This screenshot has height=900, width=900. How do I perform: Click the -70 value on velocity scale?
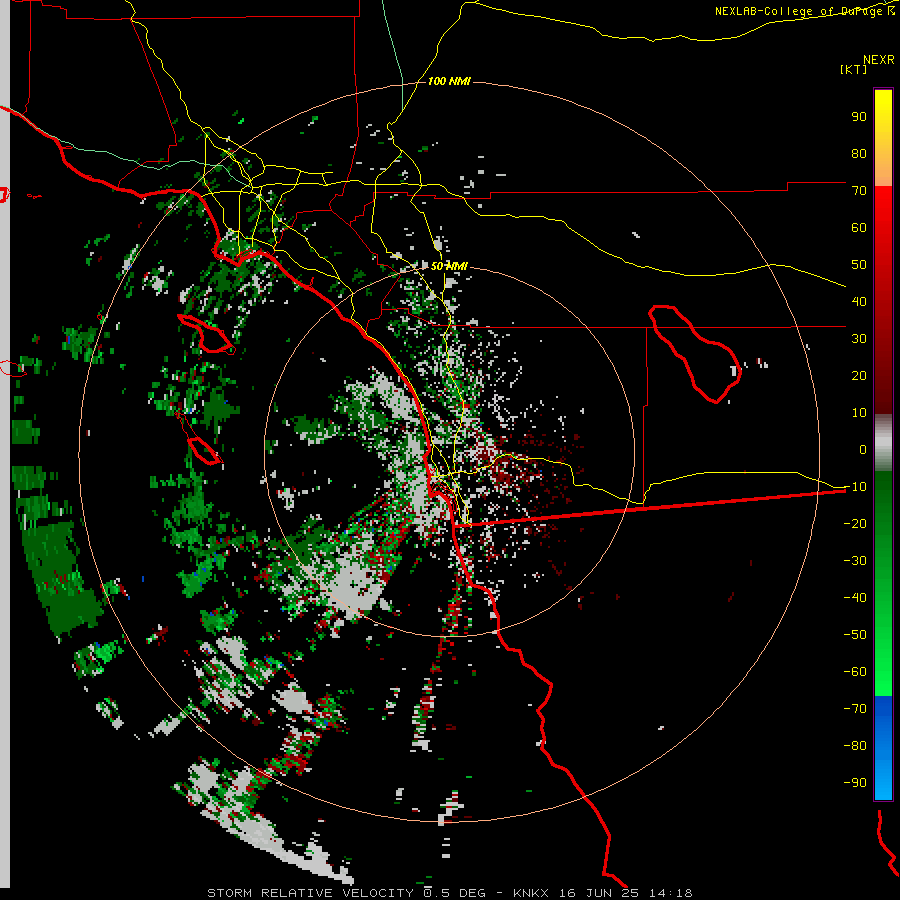[x=855, y=709]
